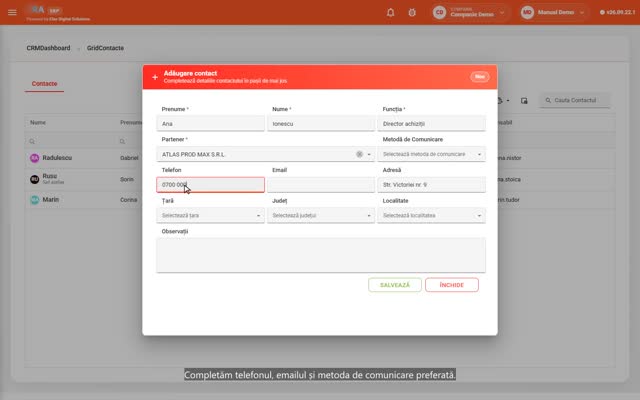Click the Caută Contactul search box
This screenshot has height=400, width=640.
[x=575, y=100]
